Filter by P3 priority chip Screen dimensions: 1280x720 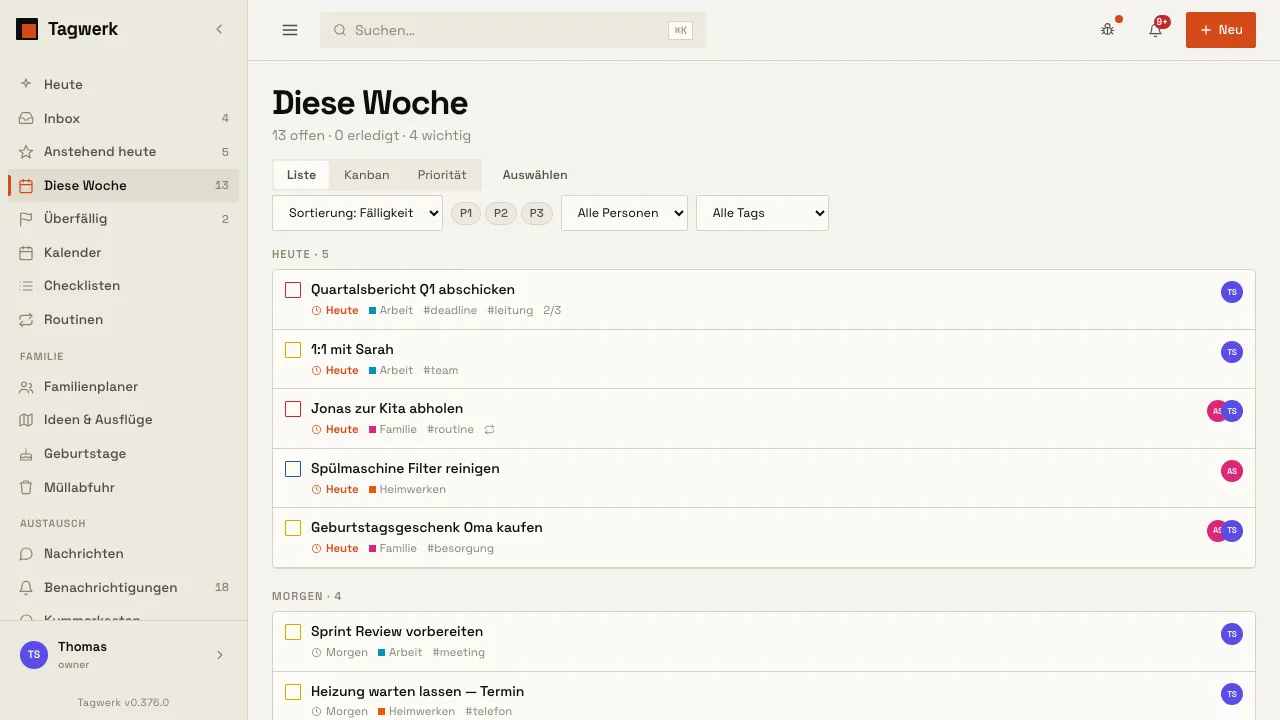point(537,213)
